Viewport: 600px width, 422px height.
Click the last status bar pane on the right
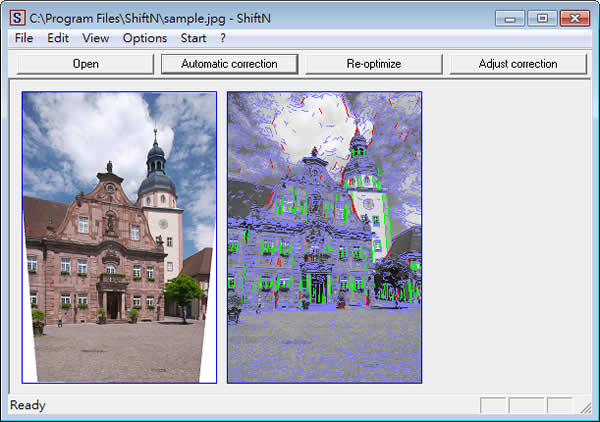coord(559,406)
